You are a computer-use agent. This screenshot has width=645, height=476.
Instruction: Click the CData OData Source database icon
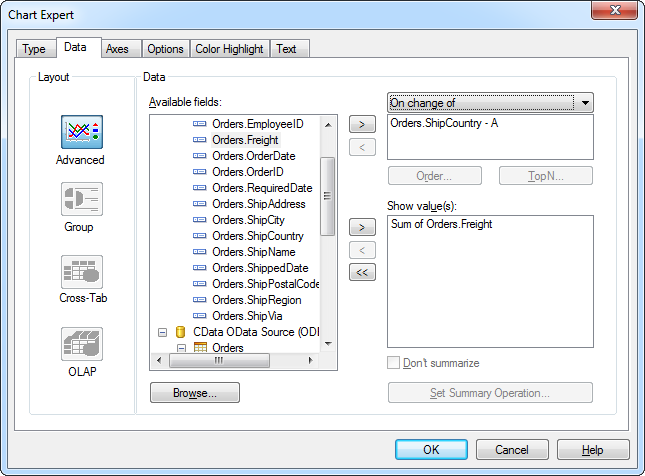182,332
